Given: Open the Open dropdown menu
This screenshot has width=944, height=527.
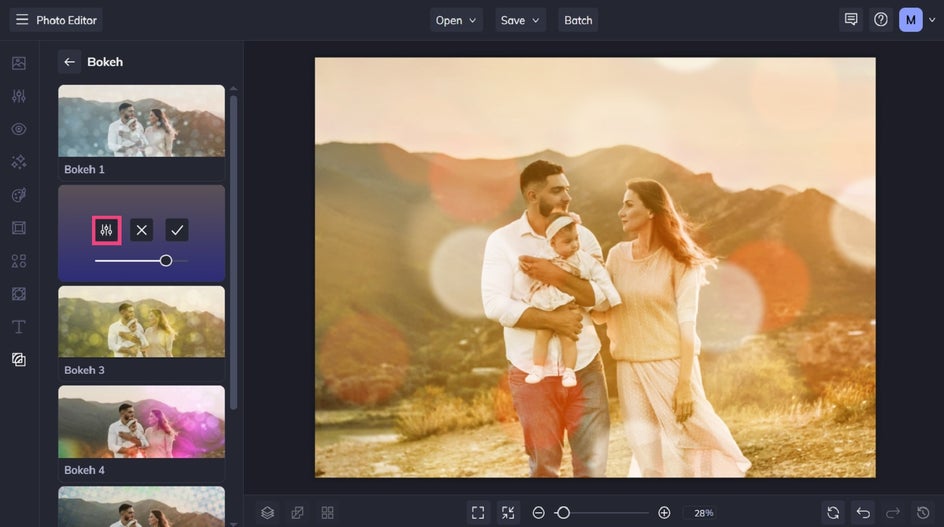Looking at the screenshot, I should 456,20.
